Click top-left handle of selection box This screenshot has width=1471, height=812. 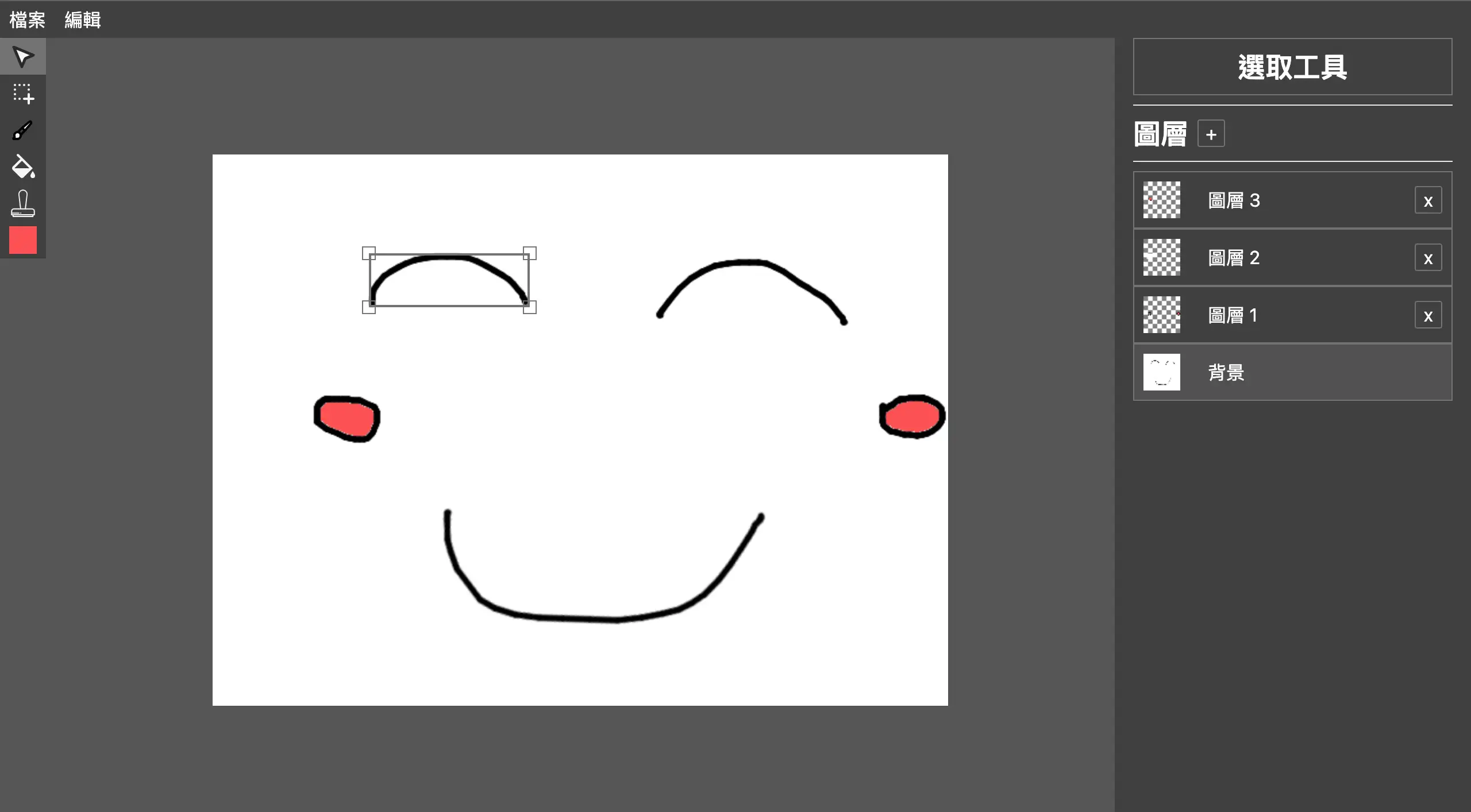tap(368, 253)
